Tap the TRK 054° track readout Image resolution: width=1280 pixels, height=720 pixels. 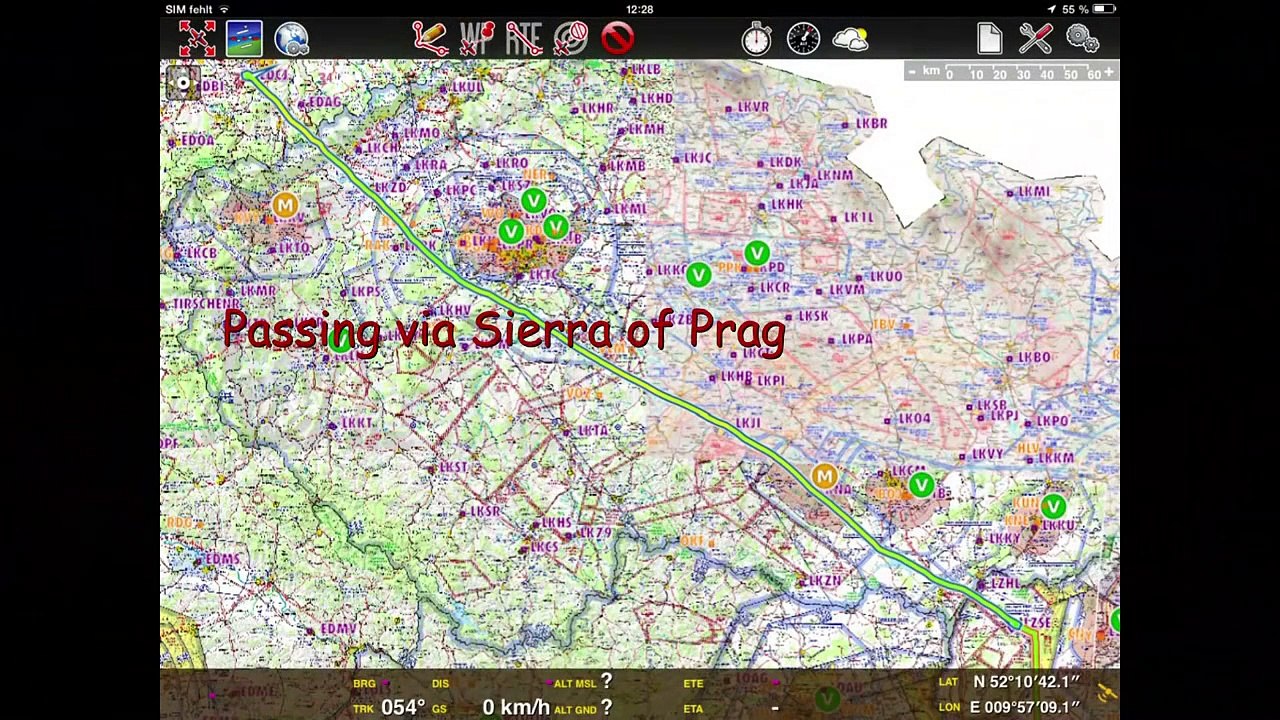click(390, 707)
